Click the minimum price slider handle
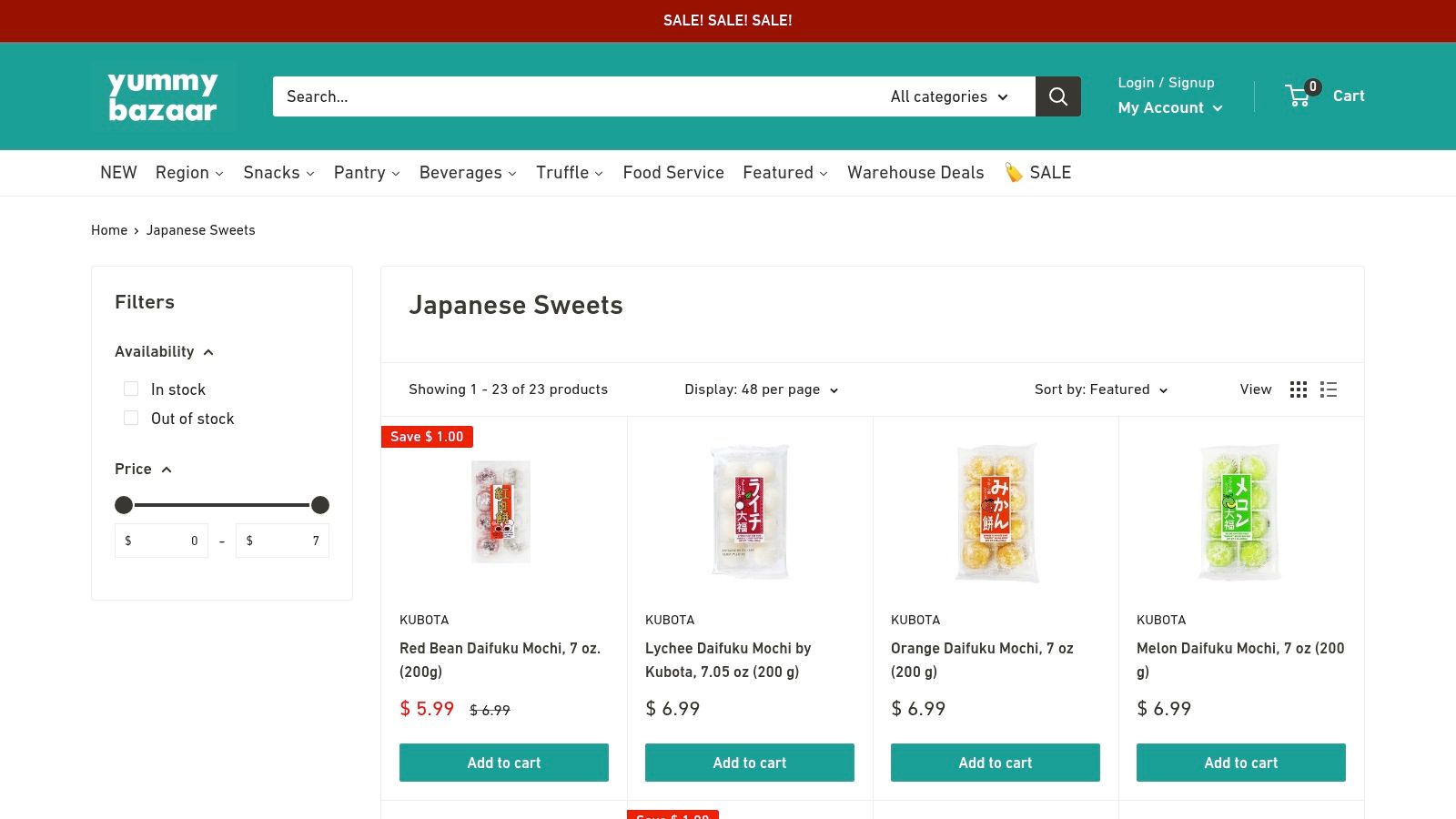 click(124, 505)
